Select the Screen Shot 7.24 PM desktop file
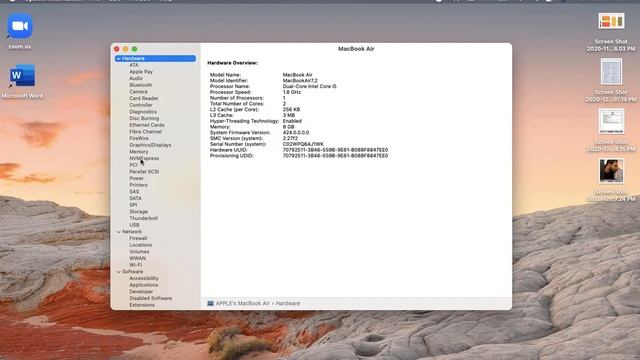The width and height of the screenshot is (640, 360). click(611, 171)
